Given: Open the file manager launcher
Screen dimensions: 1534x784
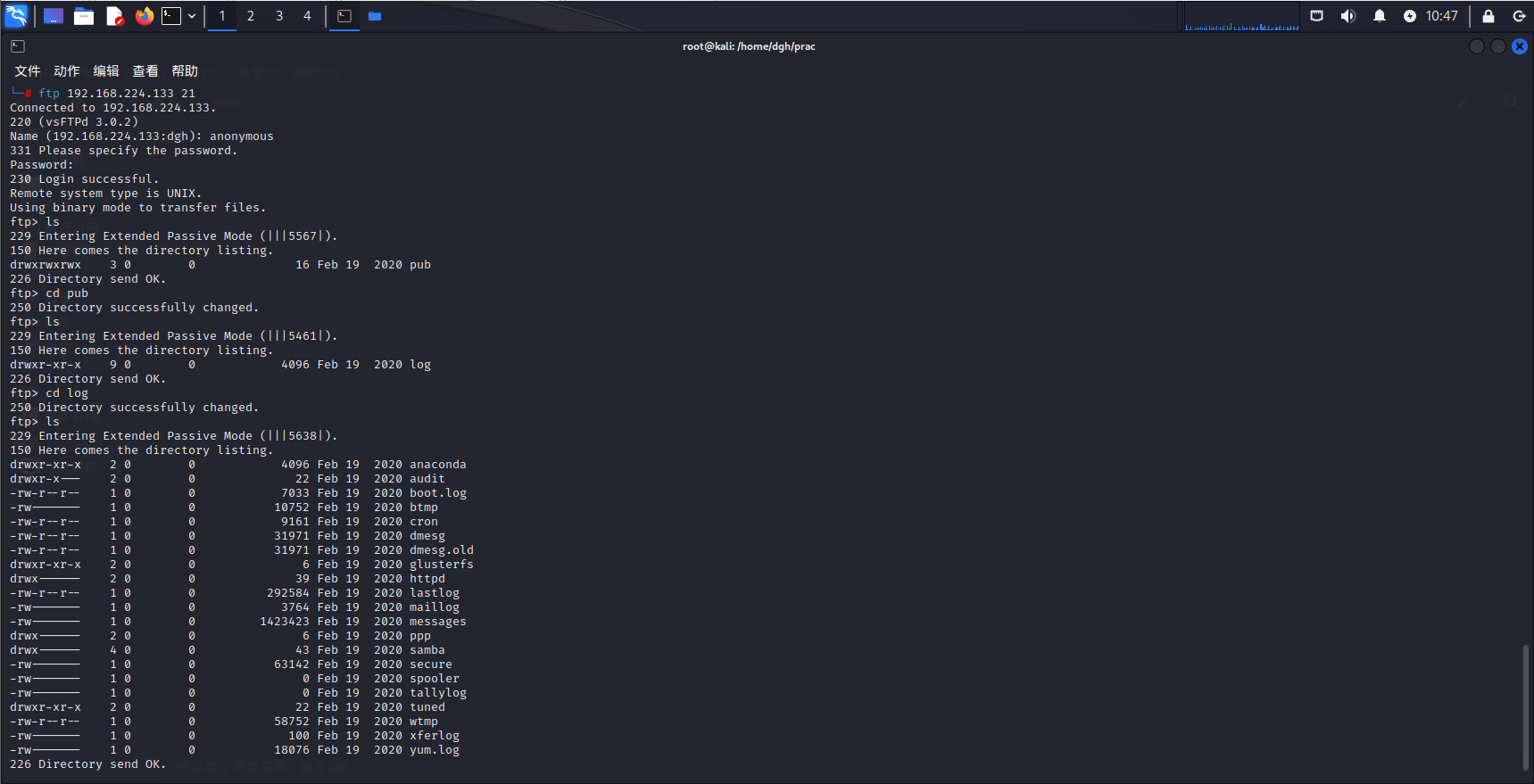Looking at the screenshot, I should tap(84, 16).
